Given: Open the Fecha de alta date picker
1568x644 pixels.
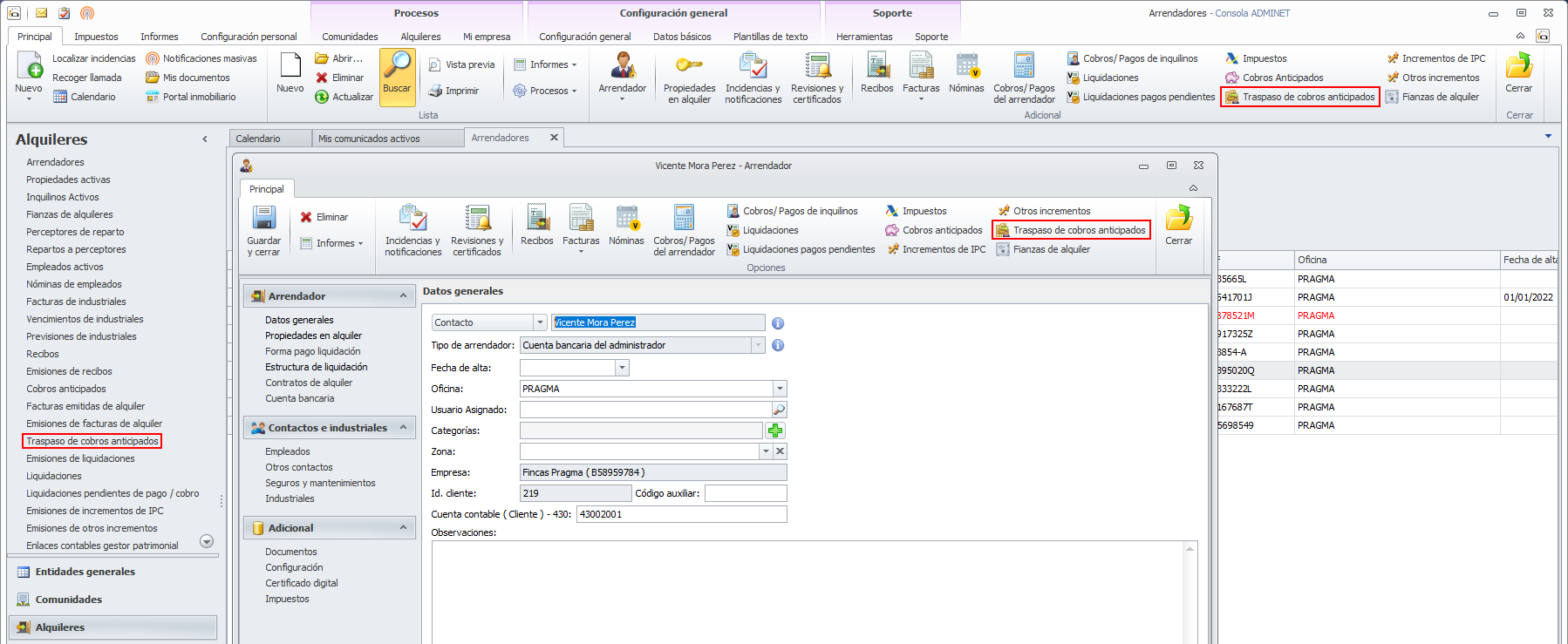Looking at the screenshot, I should coord(623,368).
